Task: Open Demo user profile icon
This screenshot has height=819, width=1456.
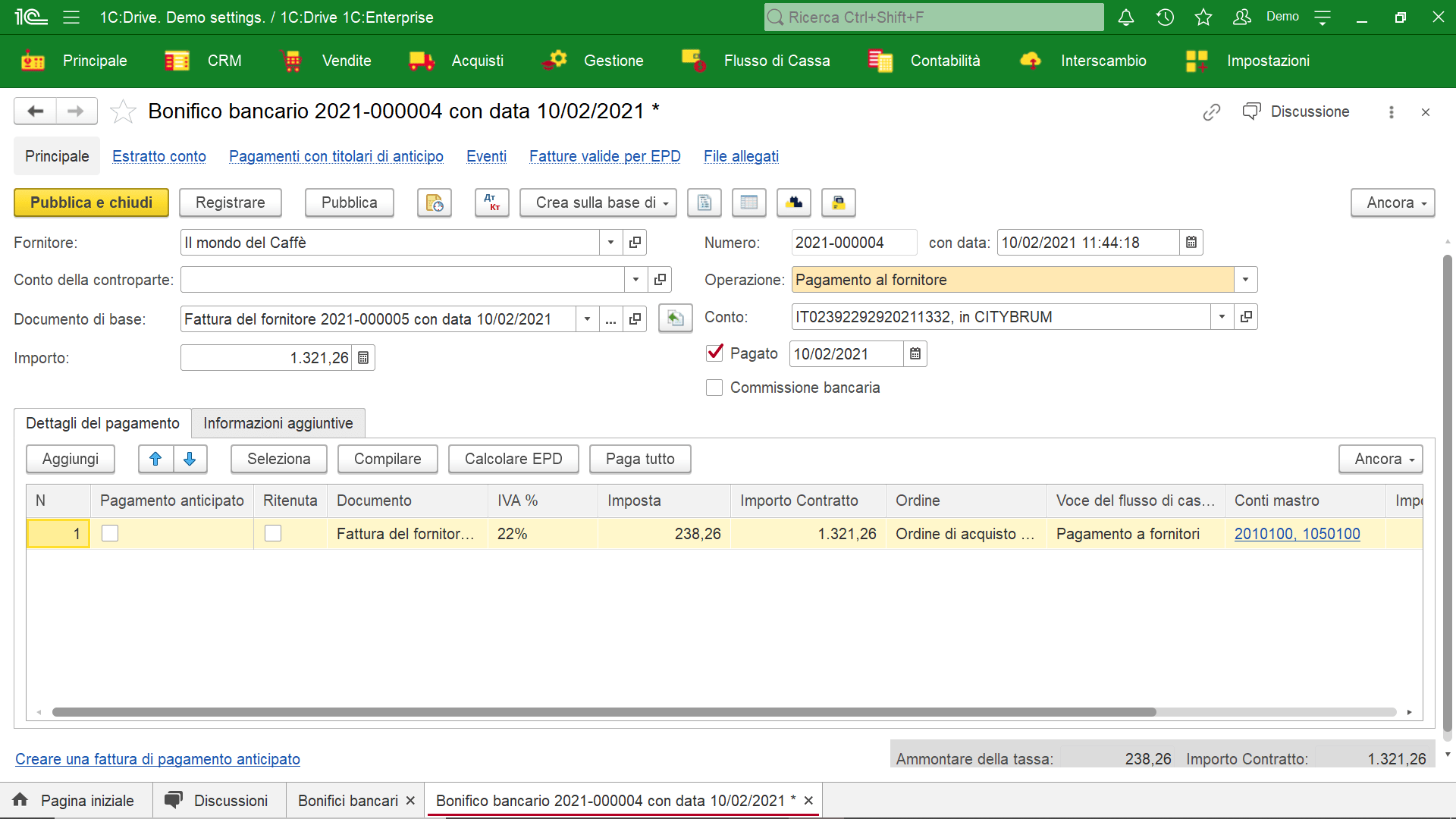Action: click(1242, 17)
